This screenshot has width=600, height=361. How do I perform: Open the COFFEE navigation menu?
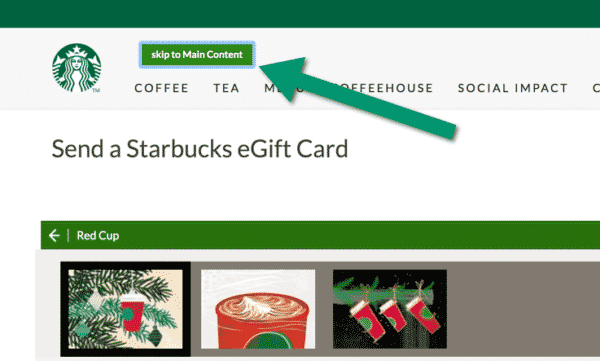click(161, 88)
